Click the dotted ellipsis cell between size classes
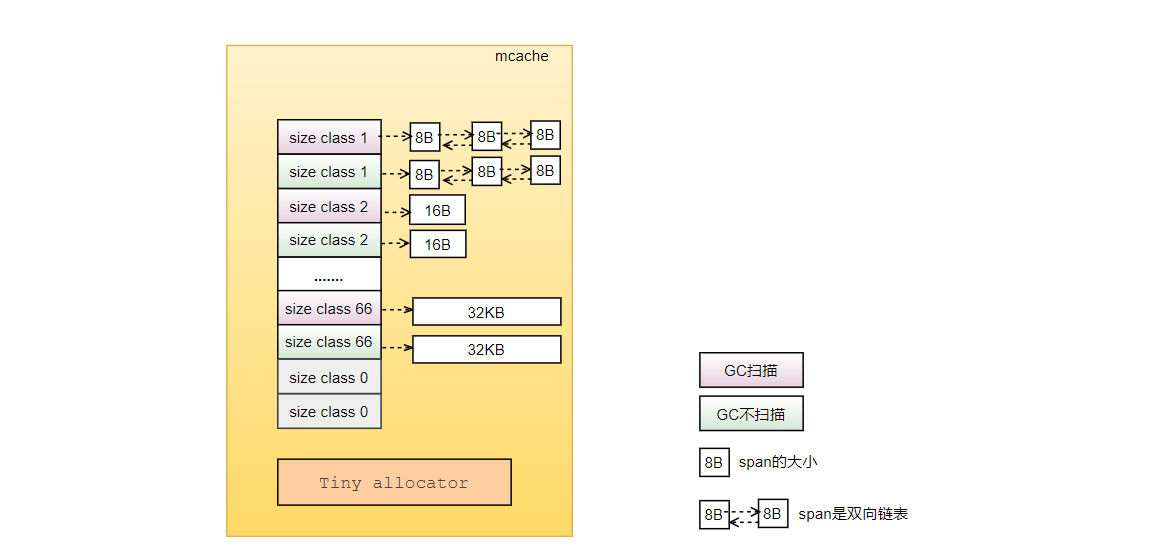Screen dimensions: 1168x559 (329, 274)
